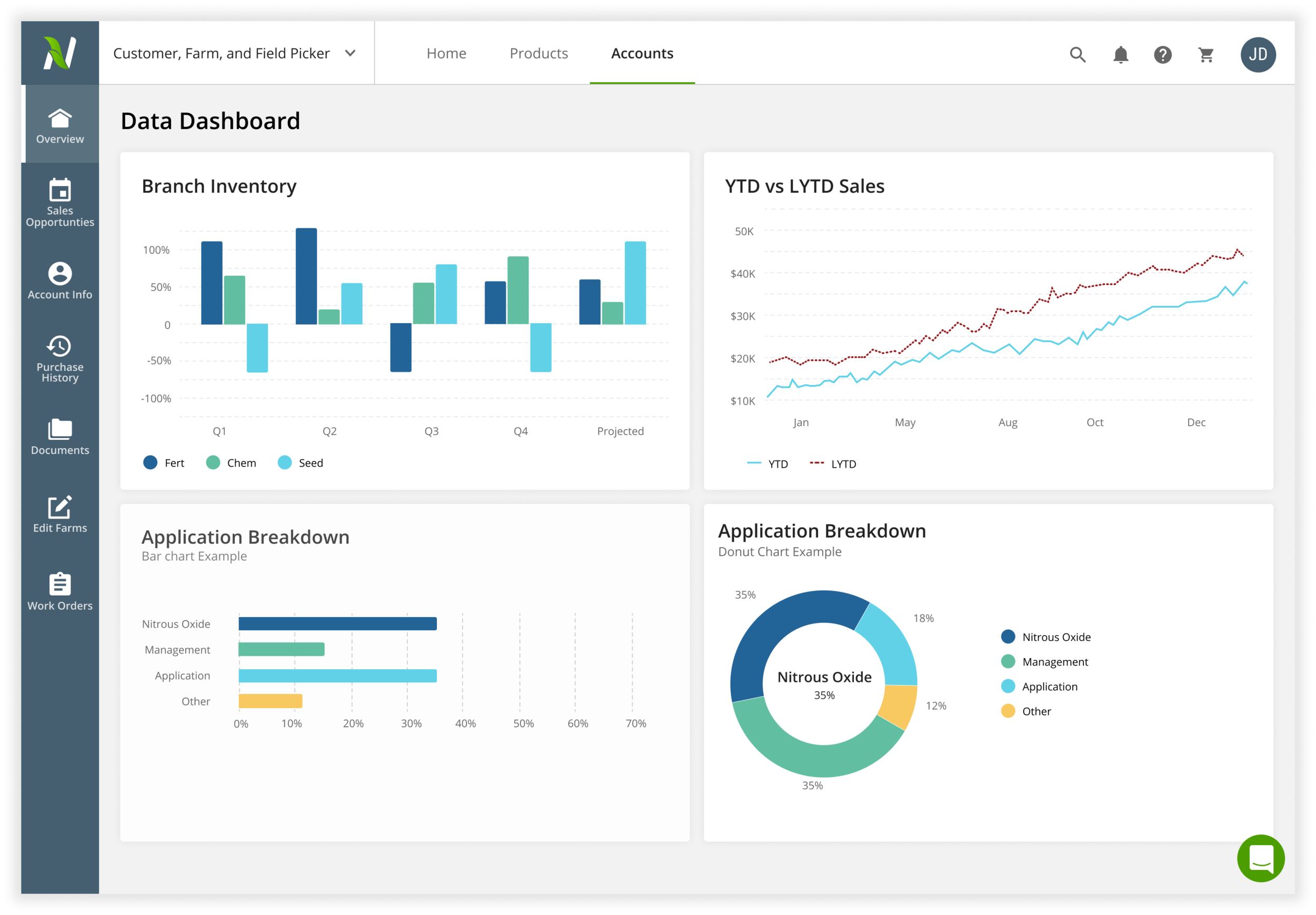1316x915 pixels.
Task: Click the Overview sidebar link
Action: click(x=59, y=125)
